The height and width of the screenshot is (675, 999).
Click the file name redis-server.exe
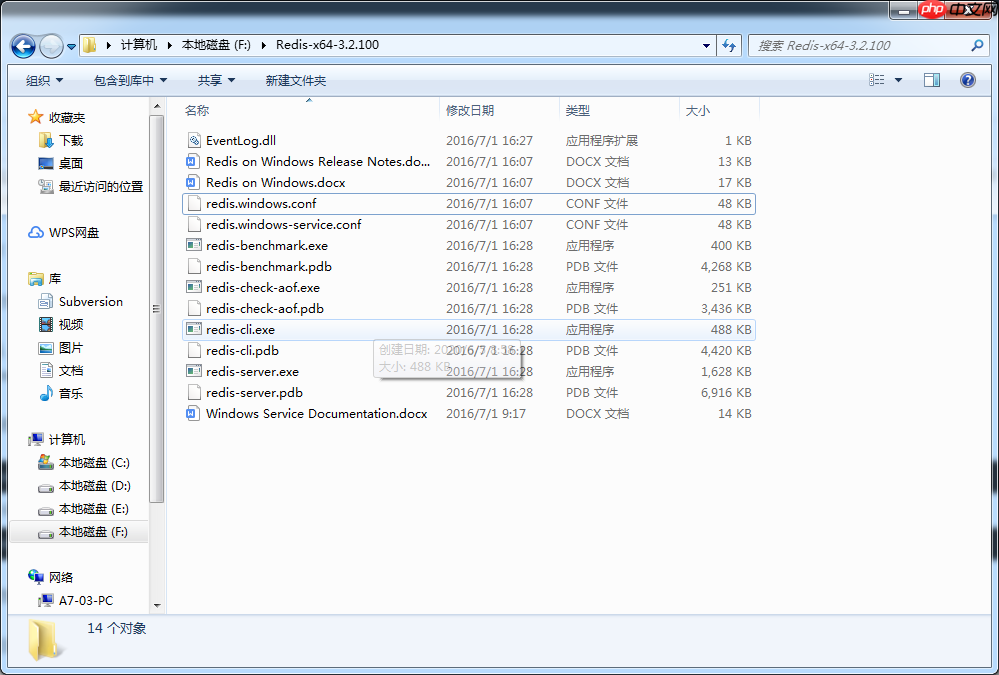(252, 372)
